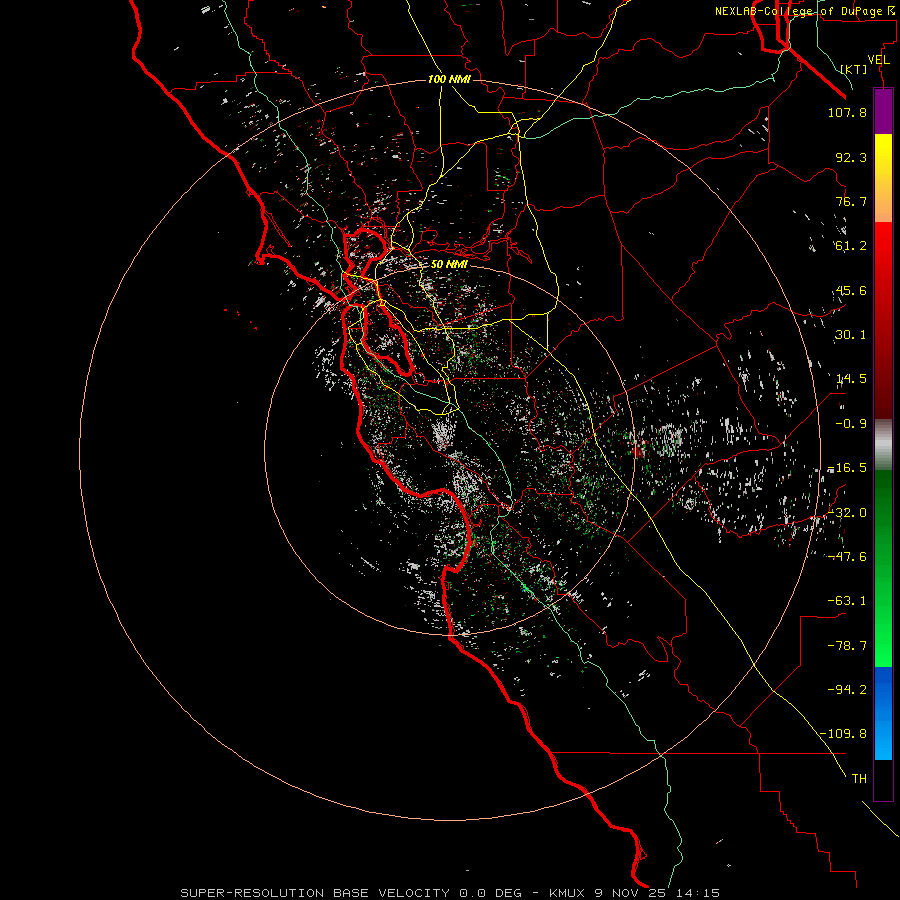Screen dimensions: 900x900
Task: Click the 45.6 velocity scale value
Action: (851, 290)
